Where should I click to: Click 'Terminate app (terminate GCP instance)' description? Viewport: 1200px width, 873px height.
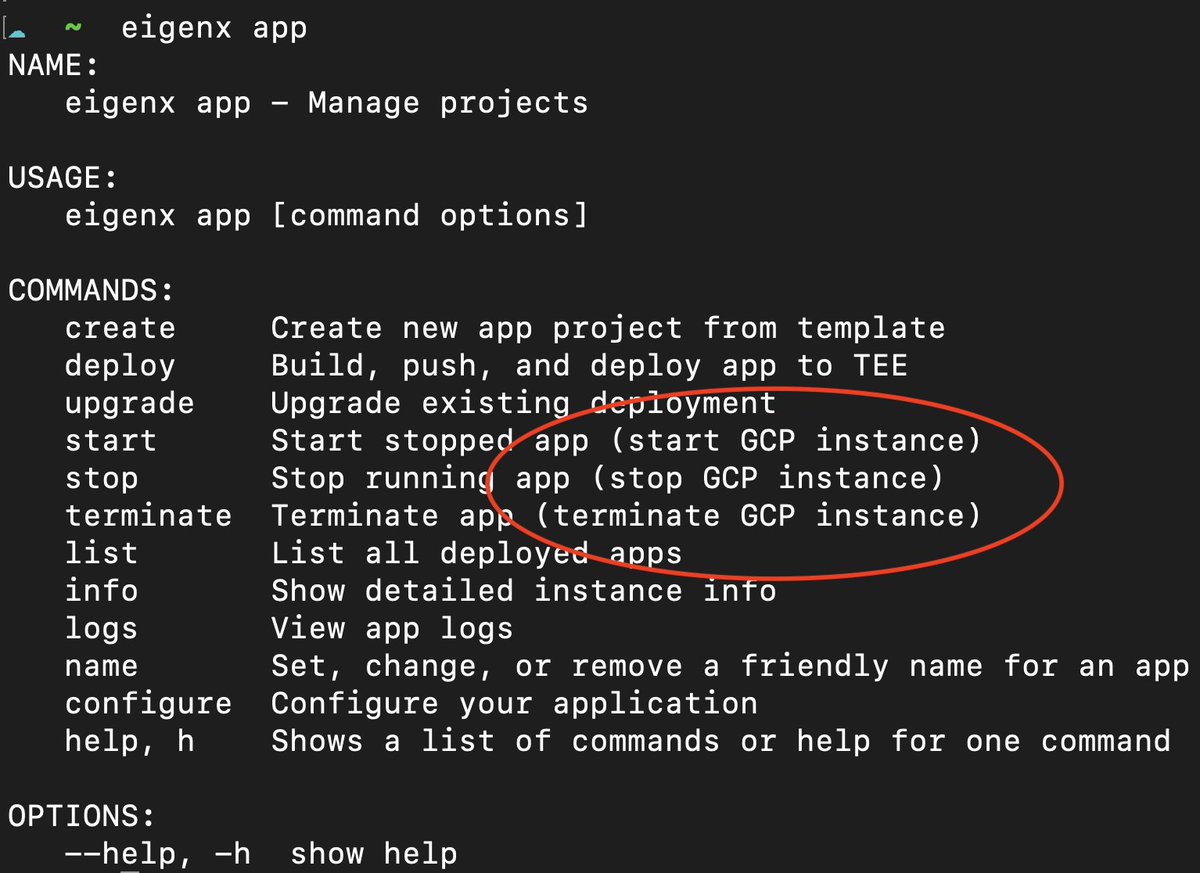tap(626, 516)
